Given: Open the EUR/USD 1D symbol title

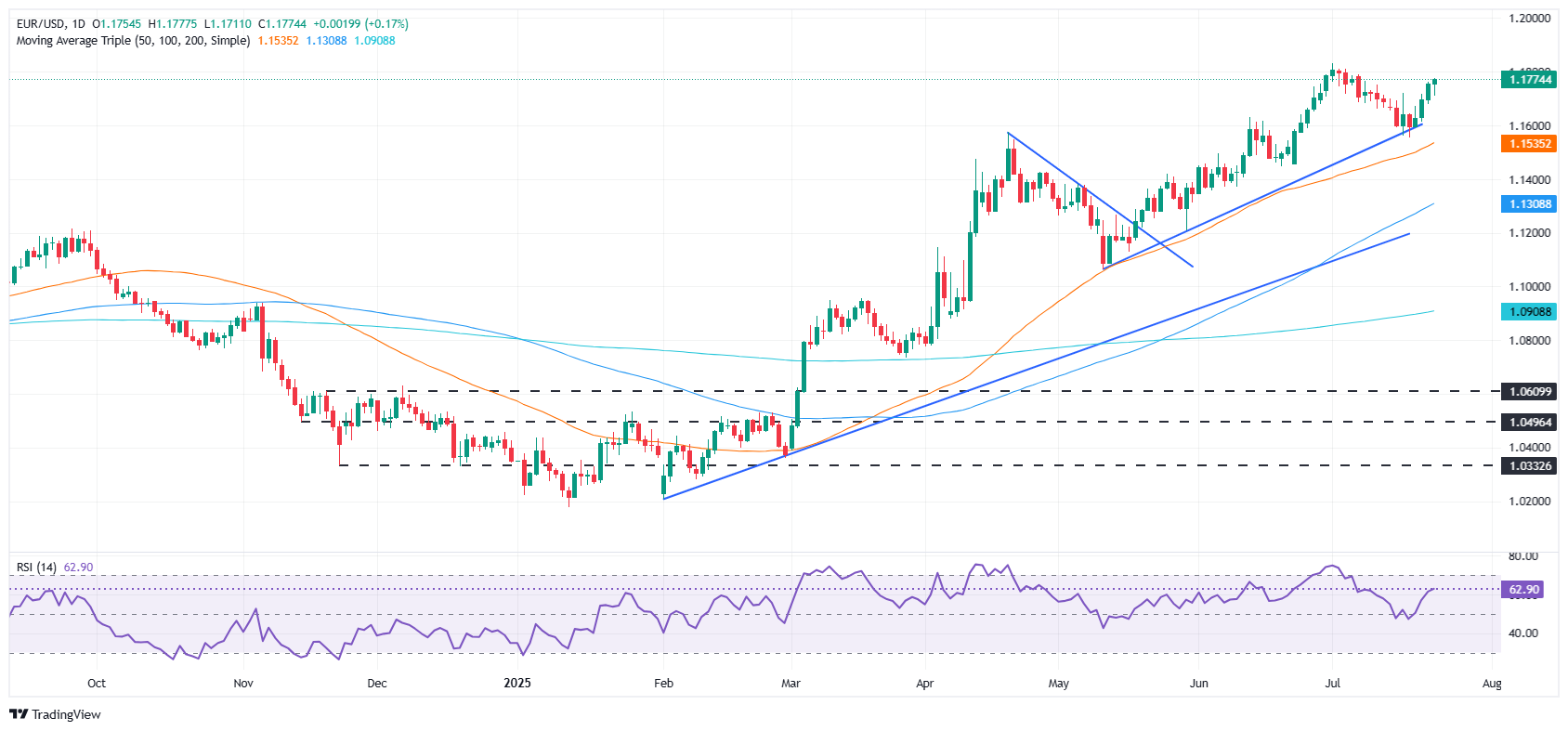Looking at the screenshot, I should pyautogui.click(x=50, y=24).
